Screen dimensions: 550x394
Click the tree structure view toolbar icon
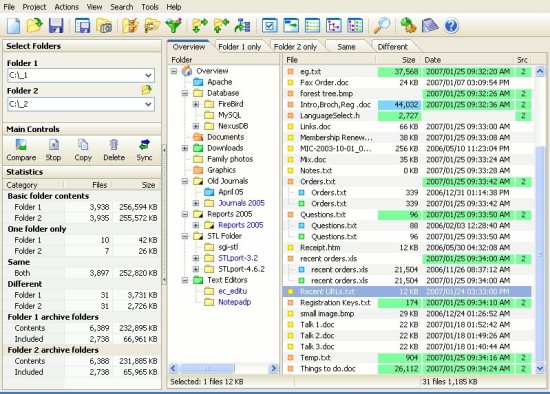coord(333,26)
